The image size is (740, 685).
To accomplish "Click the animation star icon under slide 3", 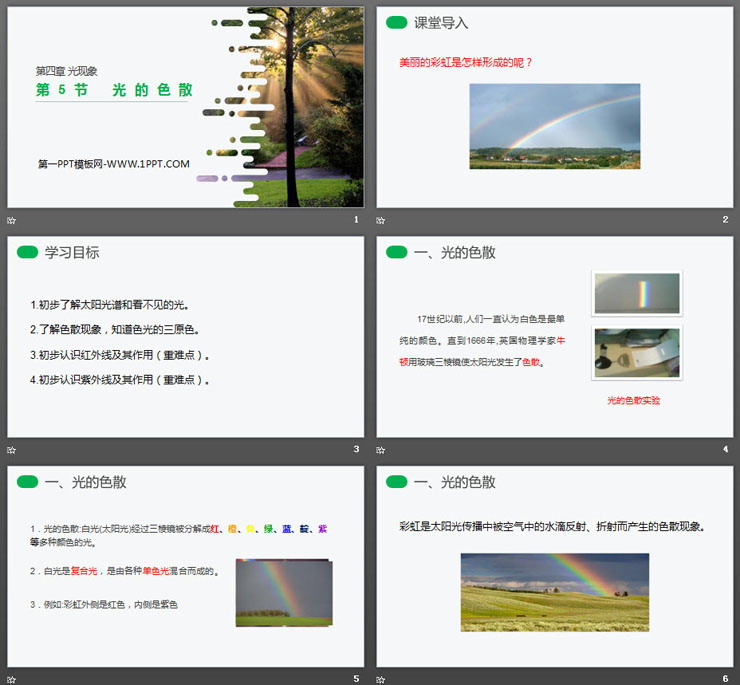I will [12, 450].
